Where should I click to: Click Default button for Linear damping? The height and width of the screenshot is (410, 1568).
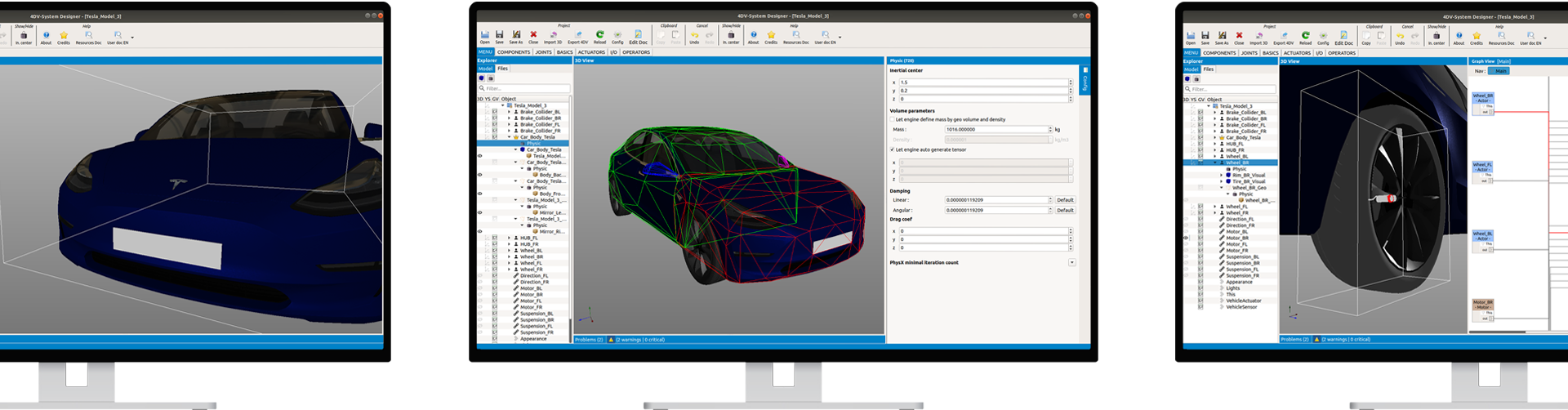[1065, 200]
